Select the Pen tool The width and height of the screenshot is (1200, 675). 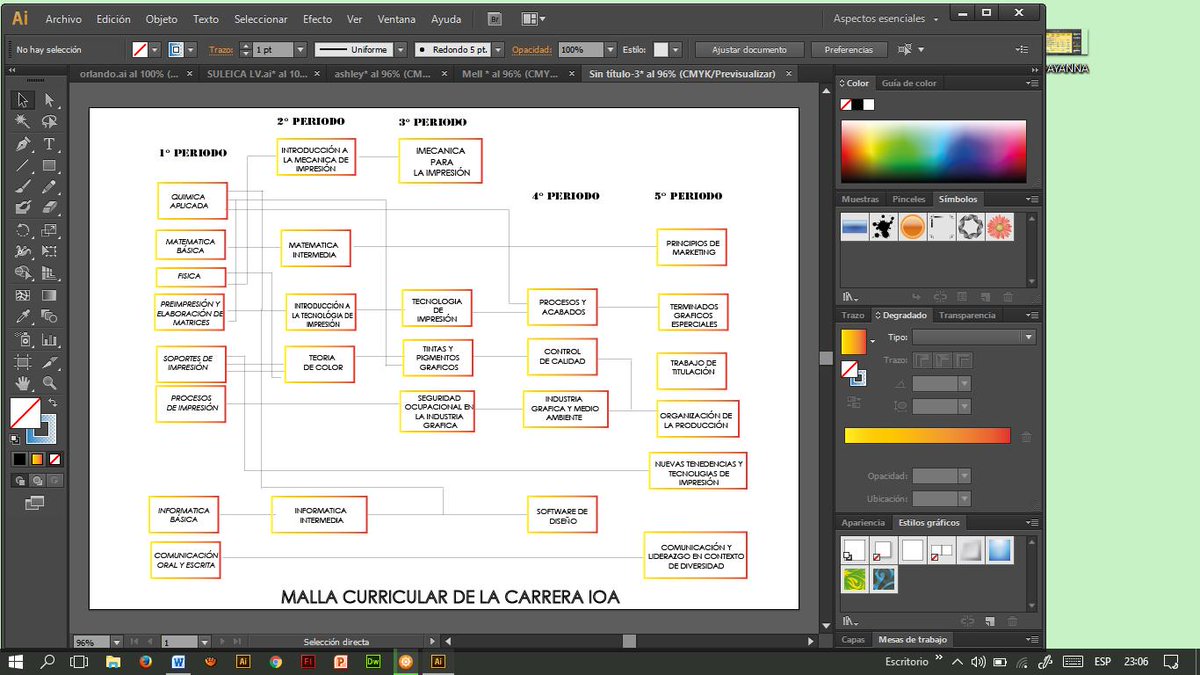(22, 144)
